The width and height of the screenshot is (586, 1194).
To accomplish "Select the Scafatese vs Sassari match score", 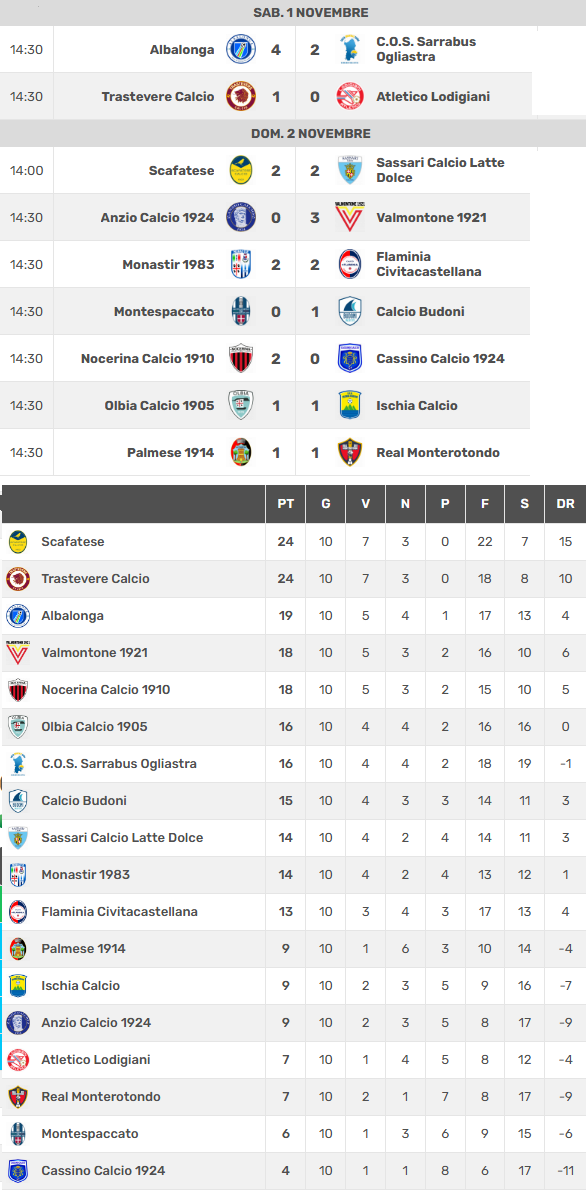I will point(295,171).
